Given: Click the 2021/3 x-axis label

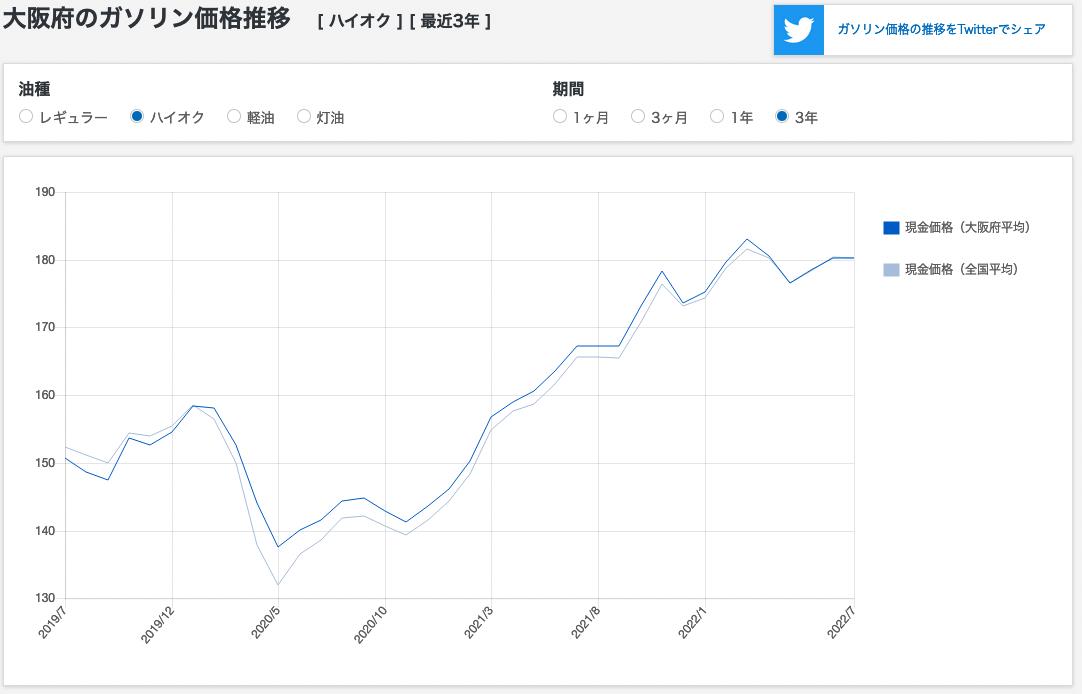Looking at the screenshot, I should coord(478,623).
